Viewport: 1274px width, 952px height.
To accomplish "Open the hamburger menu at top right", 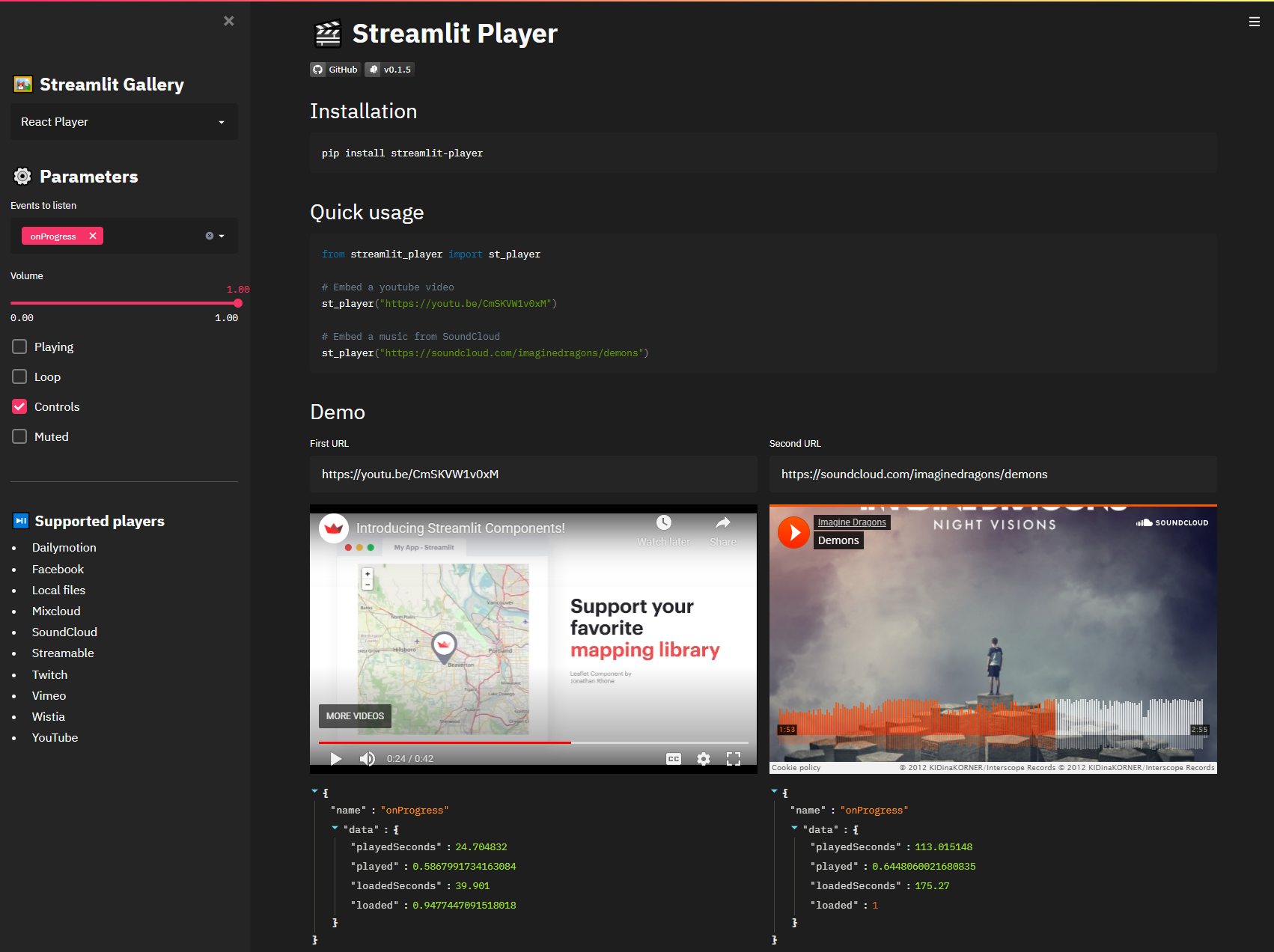I will (1255, 22).
